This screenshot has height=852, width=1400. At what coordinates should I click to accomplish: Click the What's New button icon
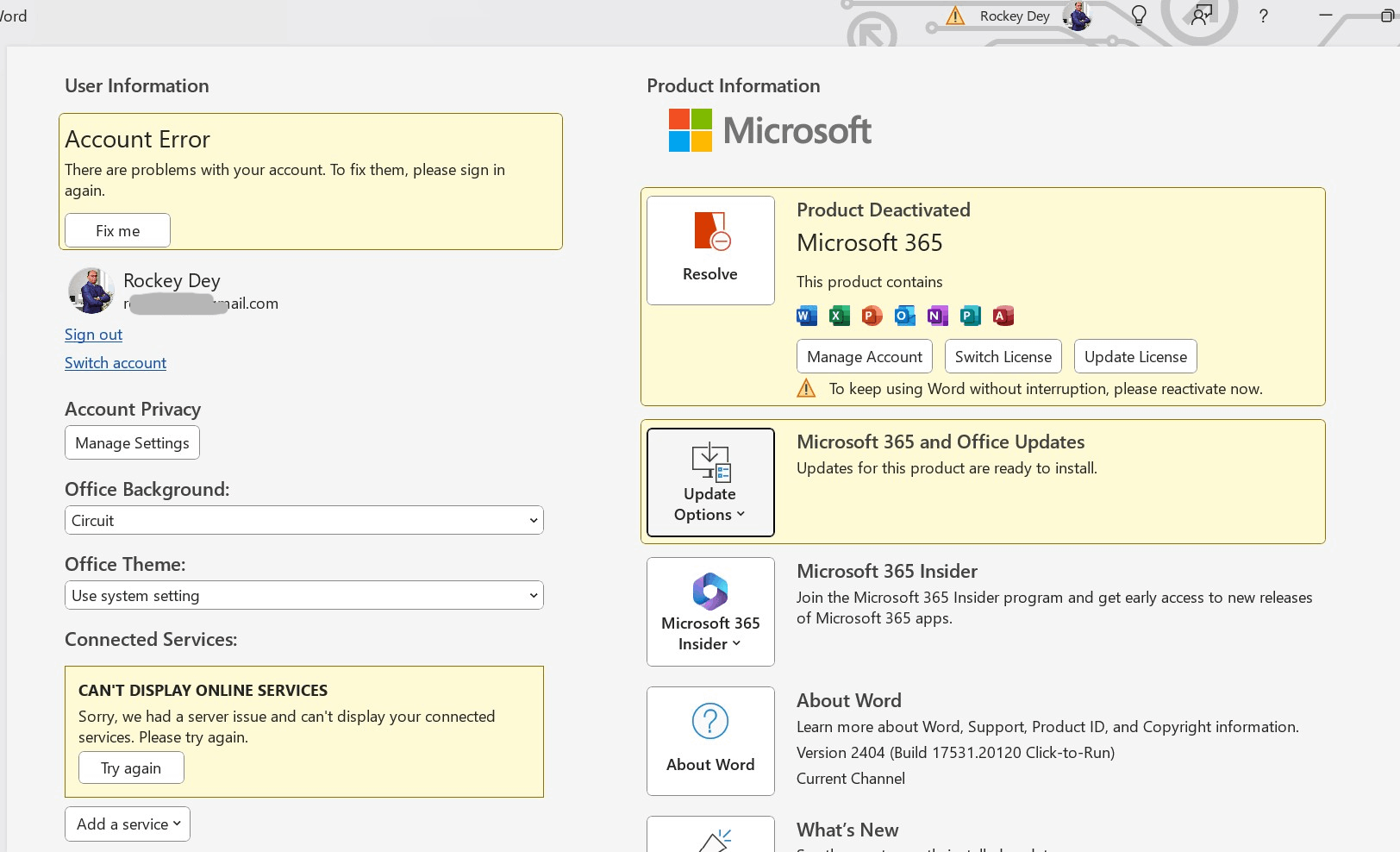(x=710, y=835)
